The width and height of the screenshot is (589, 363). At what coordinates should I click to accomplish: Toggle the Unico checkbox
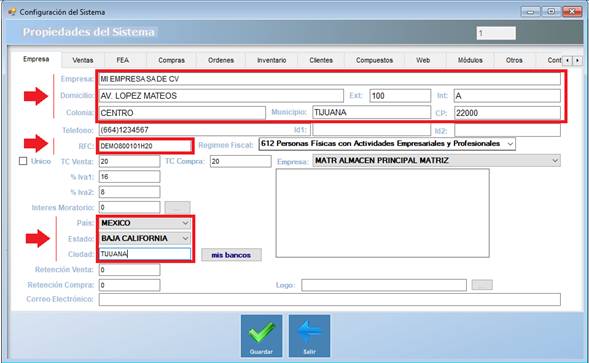[x=23, y=161]
